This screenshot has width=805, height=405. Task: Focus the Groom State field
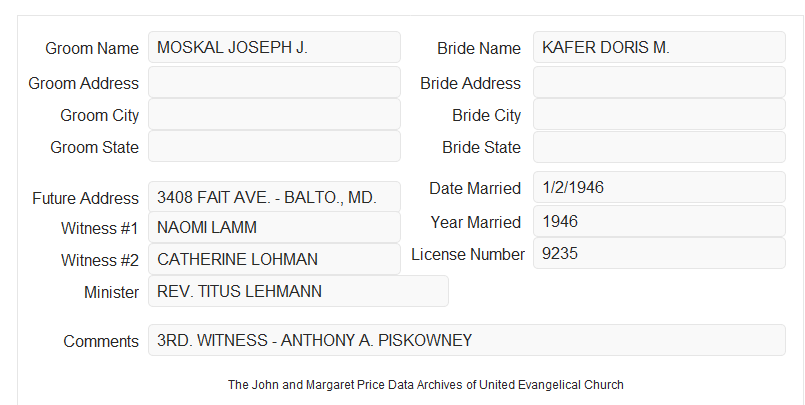pos(274,146)
